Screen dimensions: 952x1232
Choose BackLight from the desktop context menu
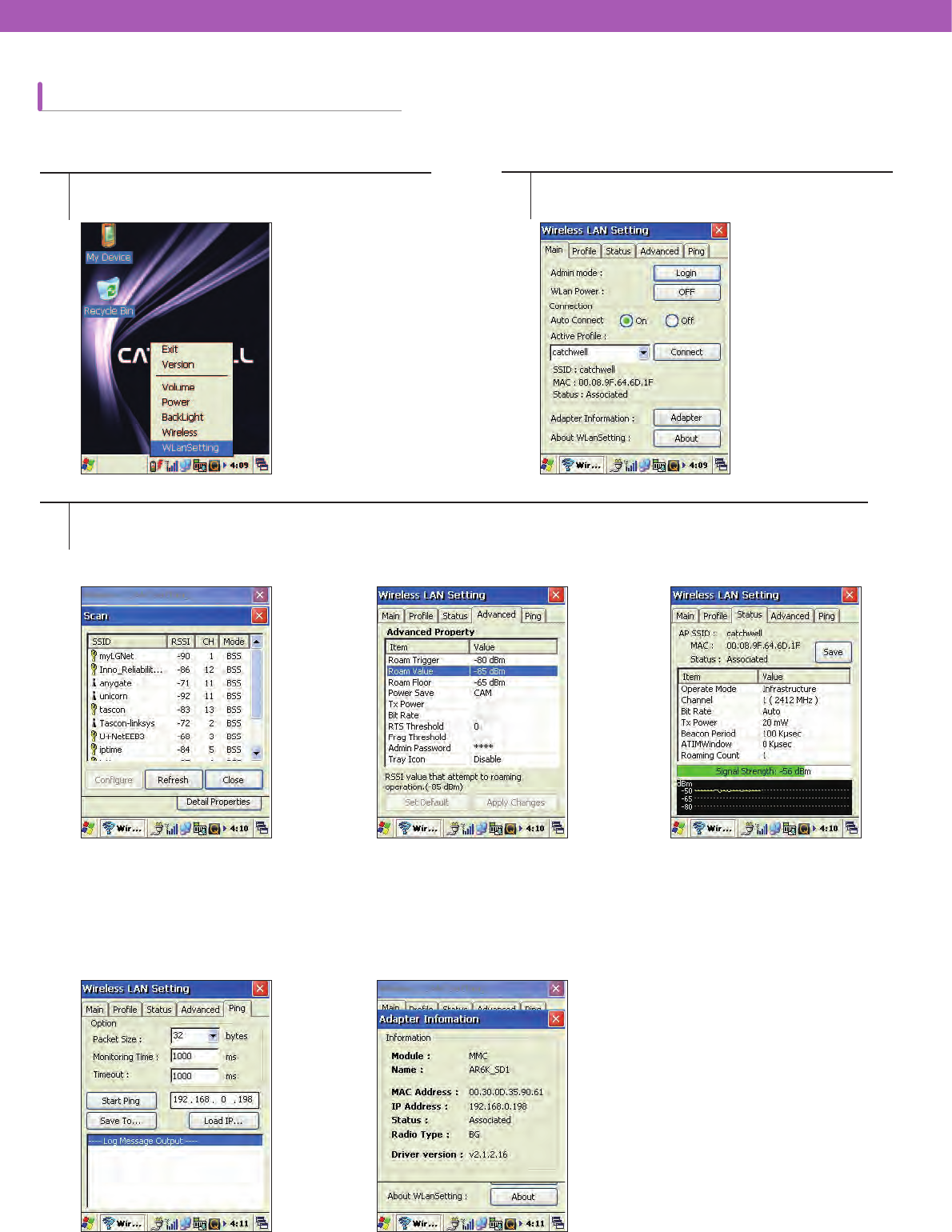(x=182, y=418)
